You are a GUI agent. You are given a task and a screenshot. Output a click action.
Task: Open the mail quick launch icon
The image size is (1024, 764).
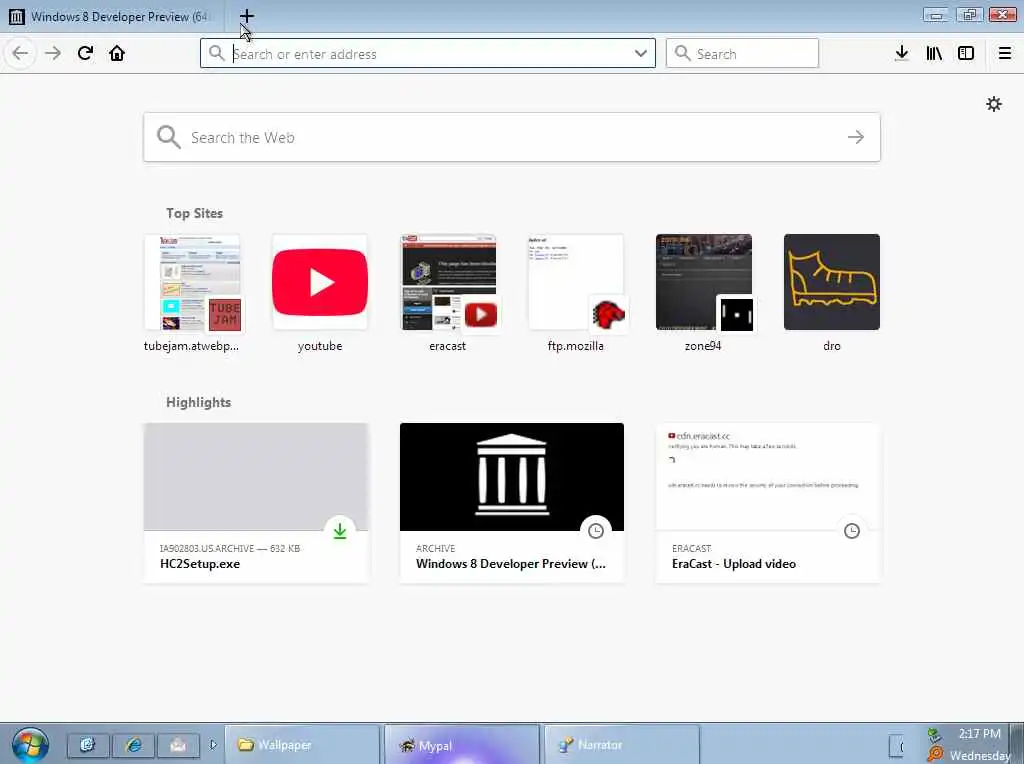coord(178,745)
